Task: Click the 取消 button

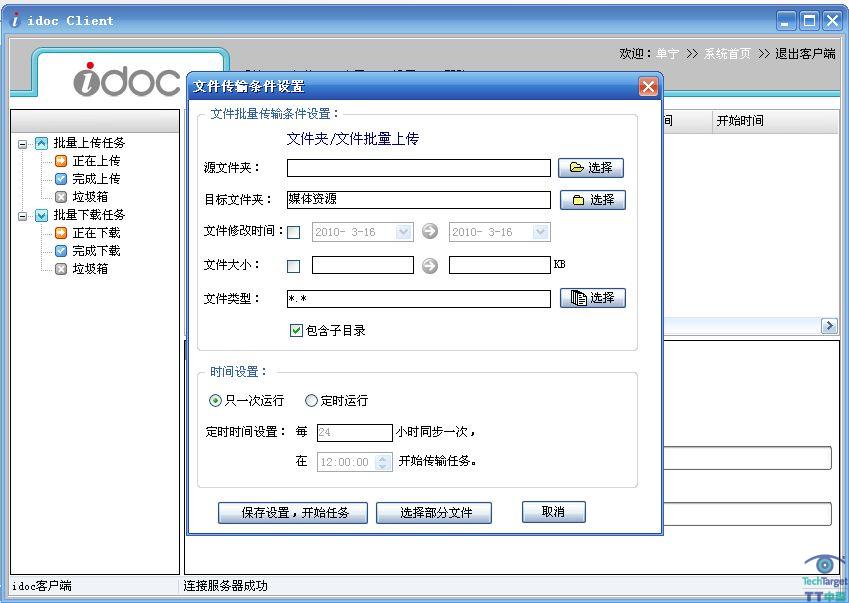Action: tap(553, 512)
